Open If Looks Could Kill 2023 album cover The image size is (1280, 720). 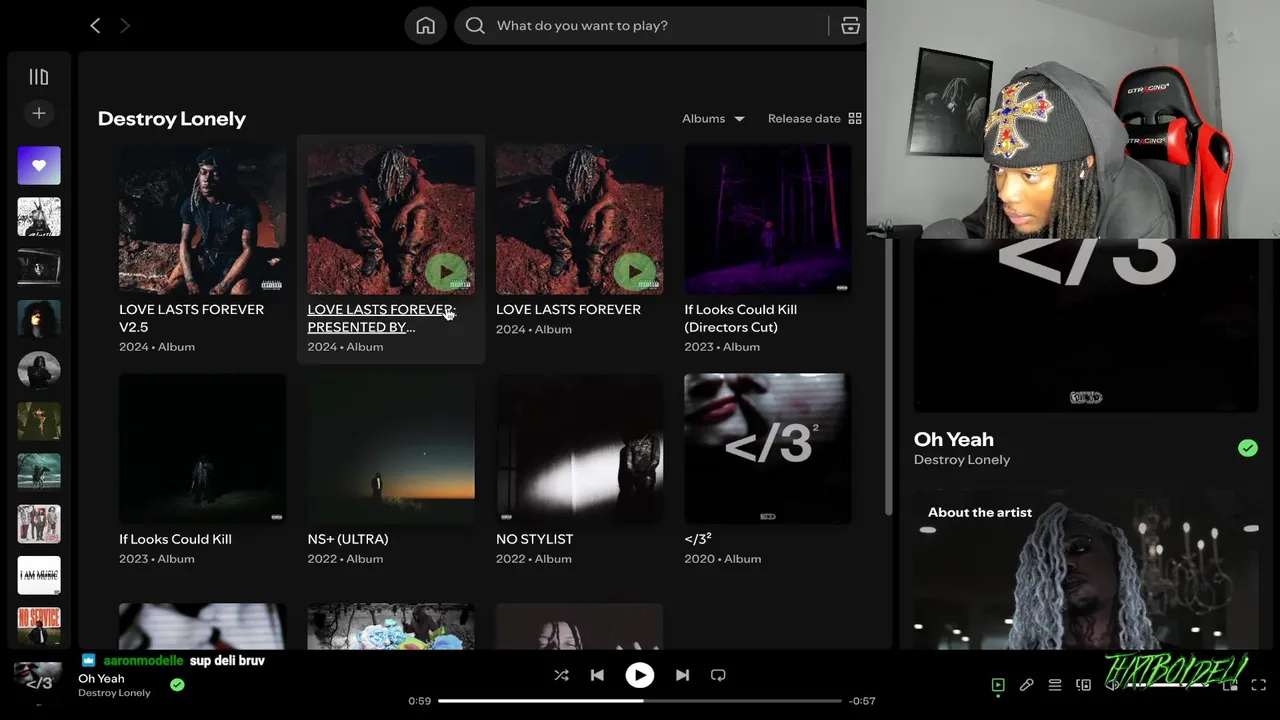[x=203, y=449]
